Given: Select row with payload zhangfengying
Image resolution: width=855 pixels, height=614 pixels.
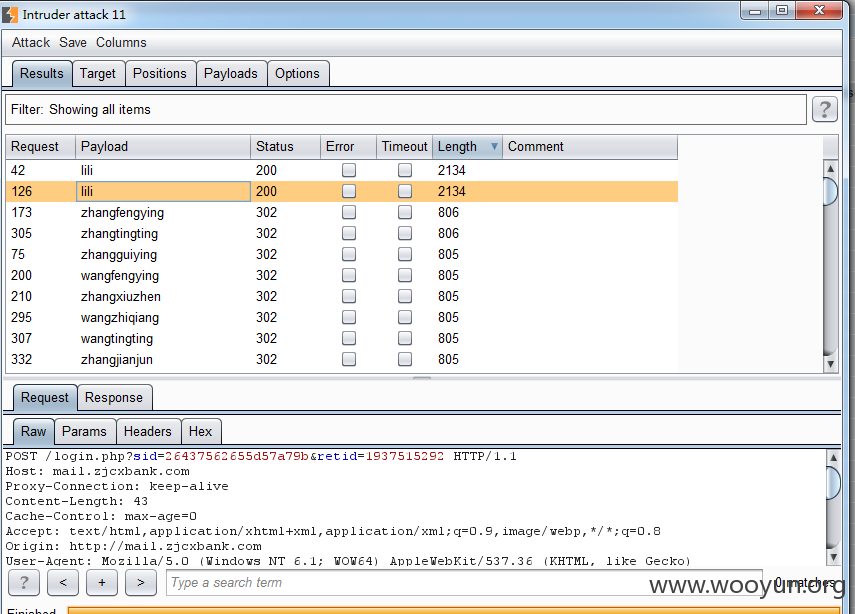Looking at the screenshot, I should tap(342, 212).
